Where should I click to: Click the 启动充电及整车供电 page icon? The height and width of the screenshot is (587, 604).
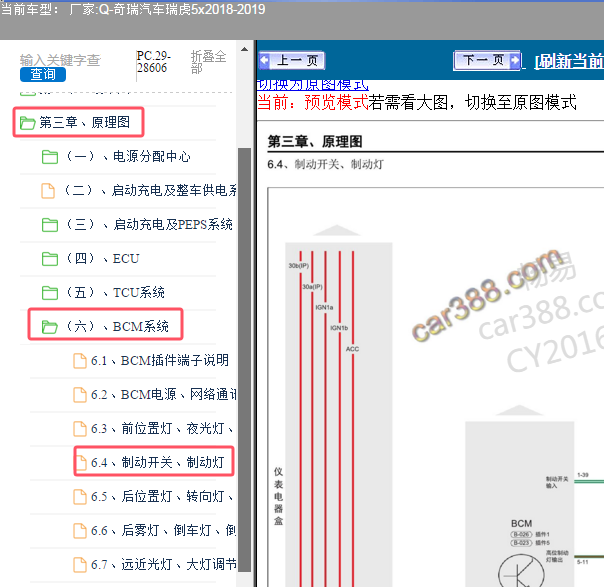point(48,191)
